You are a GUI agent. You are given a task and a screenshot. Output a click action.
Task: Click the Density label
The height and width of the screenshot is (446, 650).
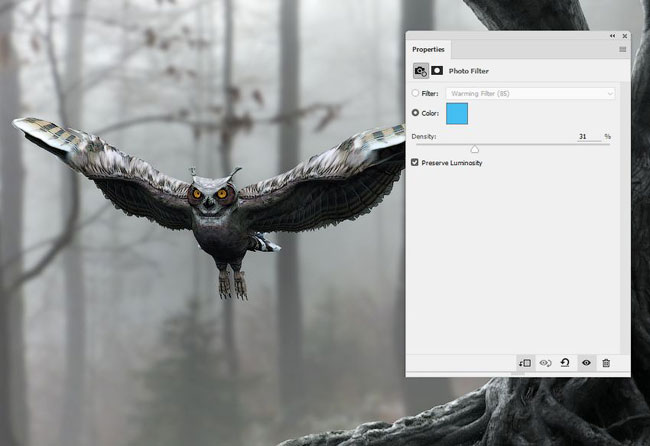pos(424,136)
